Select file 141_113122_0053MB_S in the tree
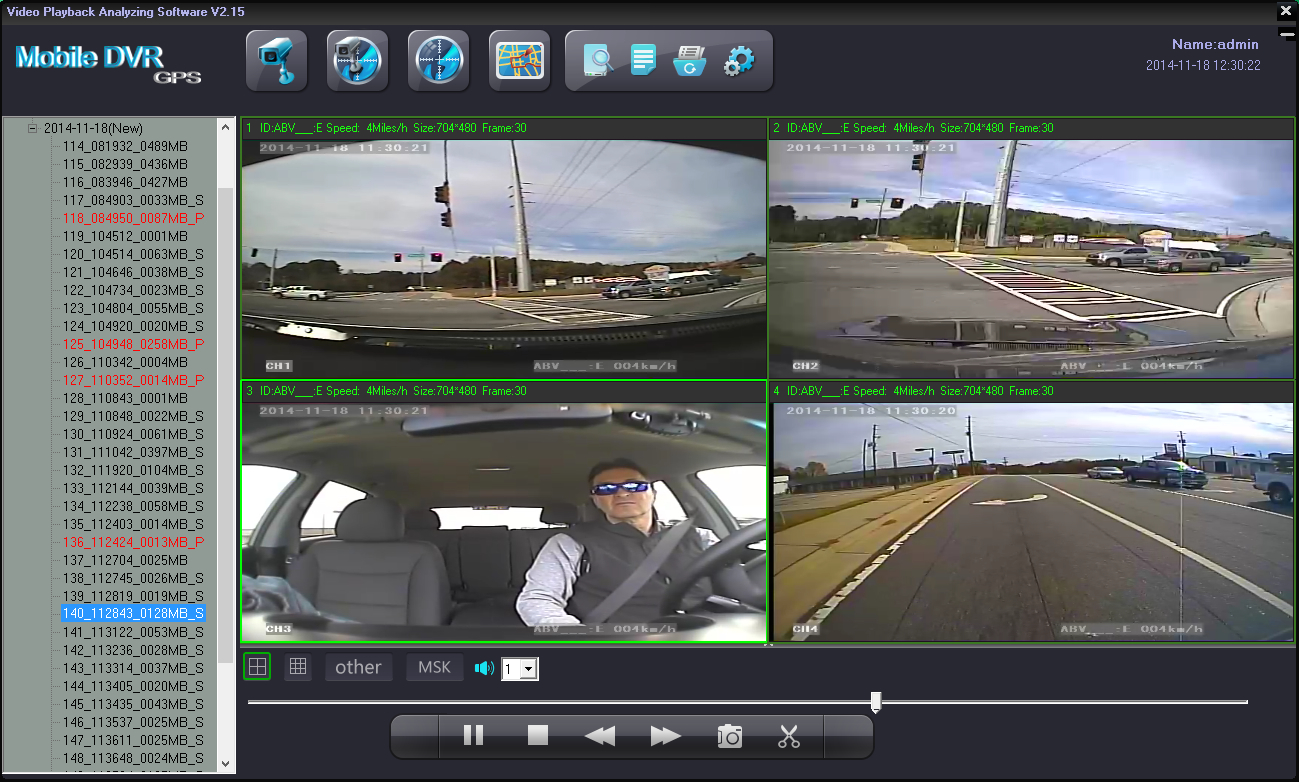The image size is (1299, 782). [x=133, y=632]
